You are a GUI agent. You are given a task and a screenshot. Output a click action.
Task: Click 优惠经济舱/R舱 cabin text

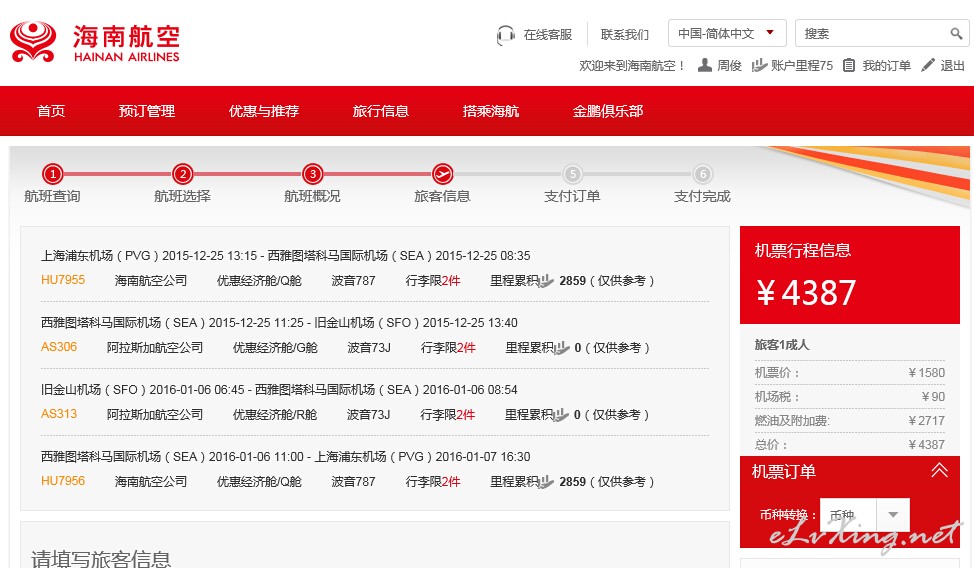coord(275,415)
